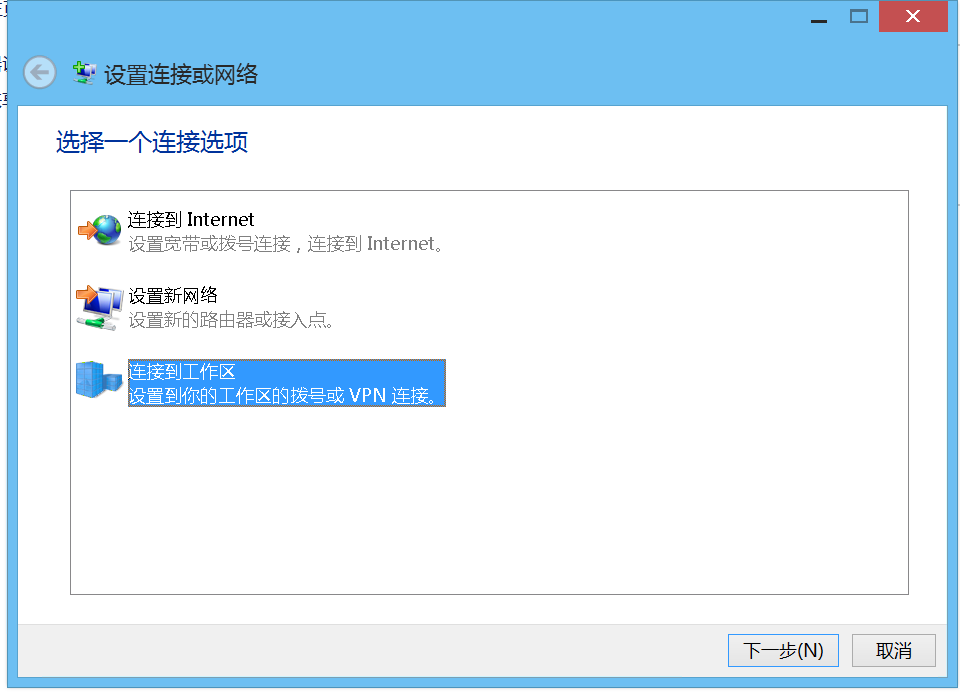Choose the 设置新网络 option title
This screenshot has height=696, width=960.
pyautogui.click(x=173, y=296)
